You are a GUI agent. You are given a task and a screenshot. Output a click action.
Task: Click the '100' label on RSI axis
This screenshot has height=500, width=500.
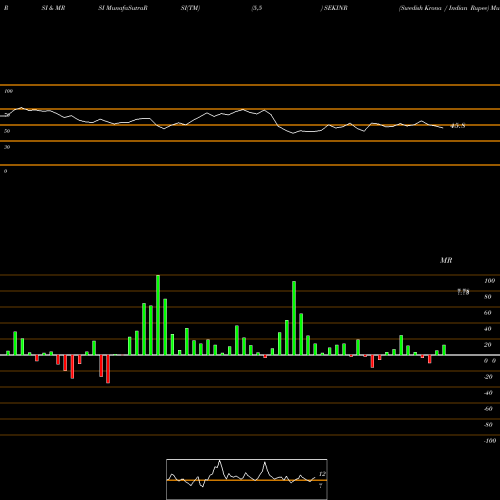8,91
